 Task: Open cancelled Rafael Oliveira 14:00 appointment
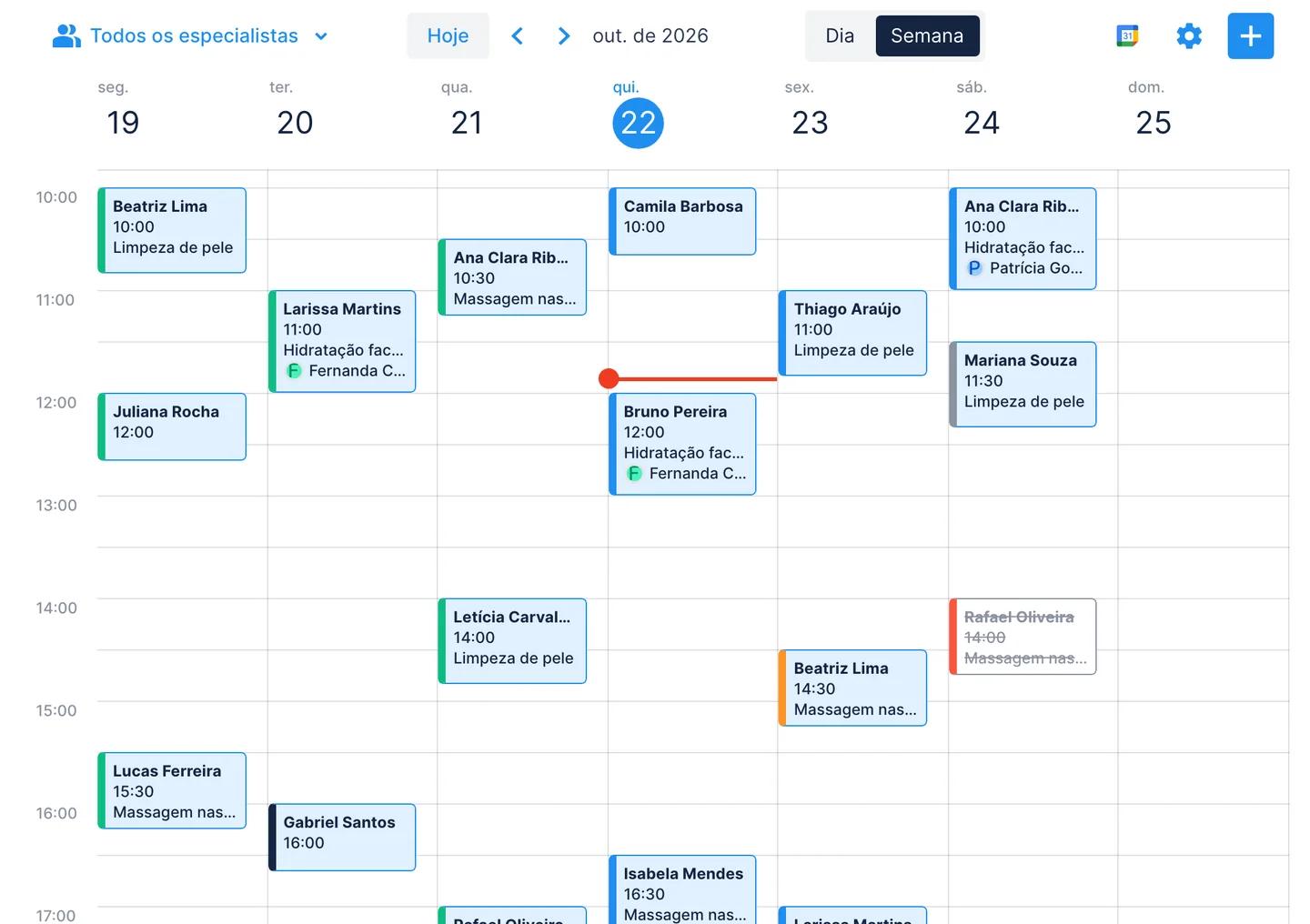pos(1023,637)
